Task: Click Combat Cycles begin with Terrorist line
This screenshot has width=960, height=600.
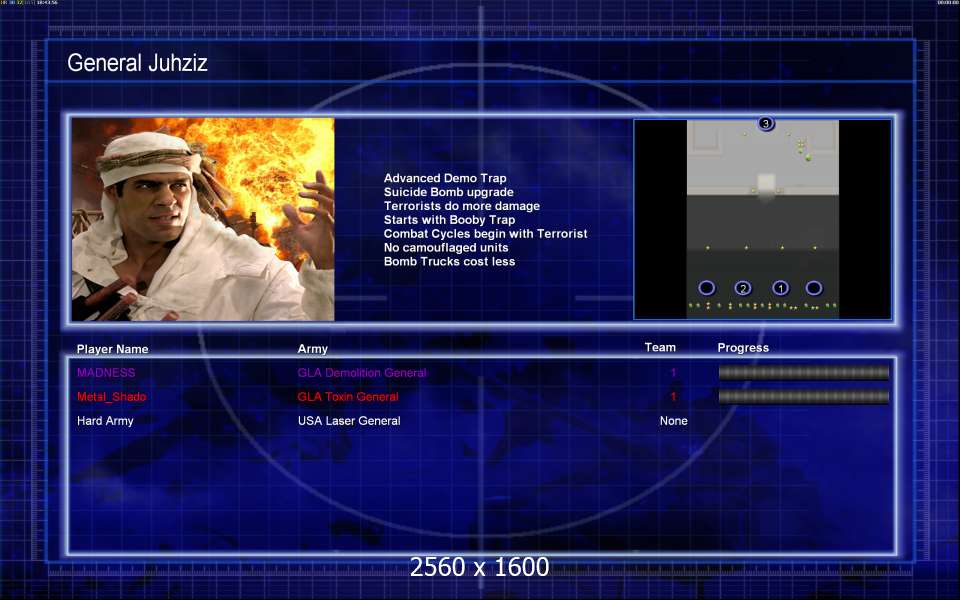Action: 486,234
